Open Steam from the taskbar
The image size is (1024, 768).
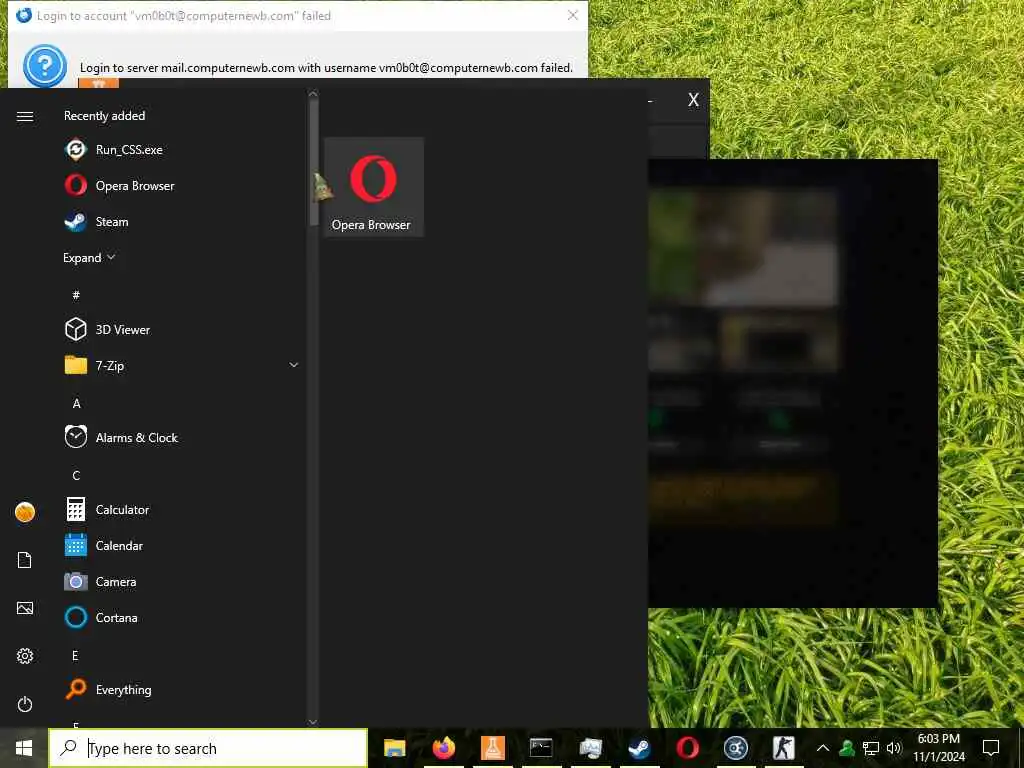[x=639, y=748]
